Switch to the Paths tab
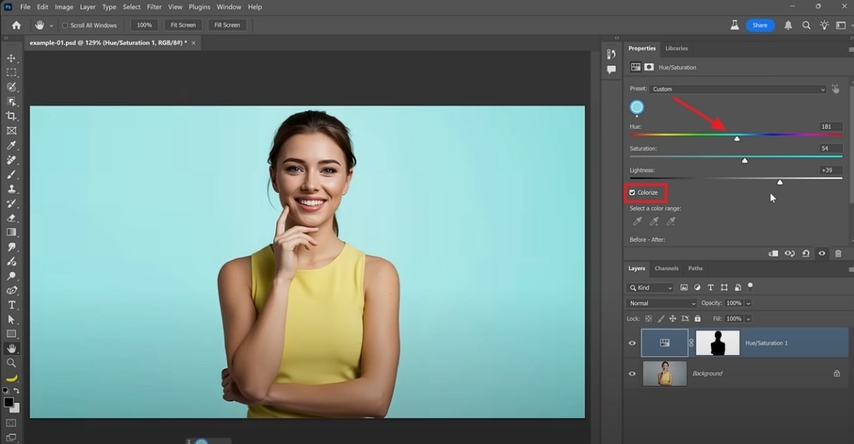 [x=696, y=268]
